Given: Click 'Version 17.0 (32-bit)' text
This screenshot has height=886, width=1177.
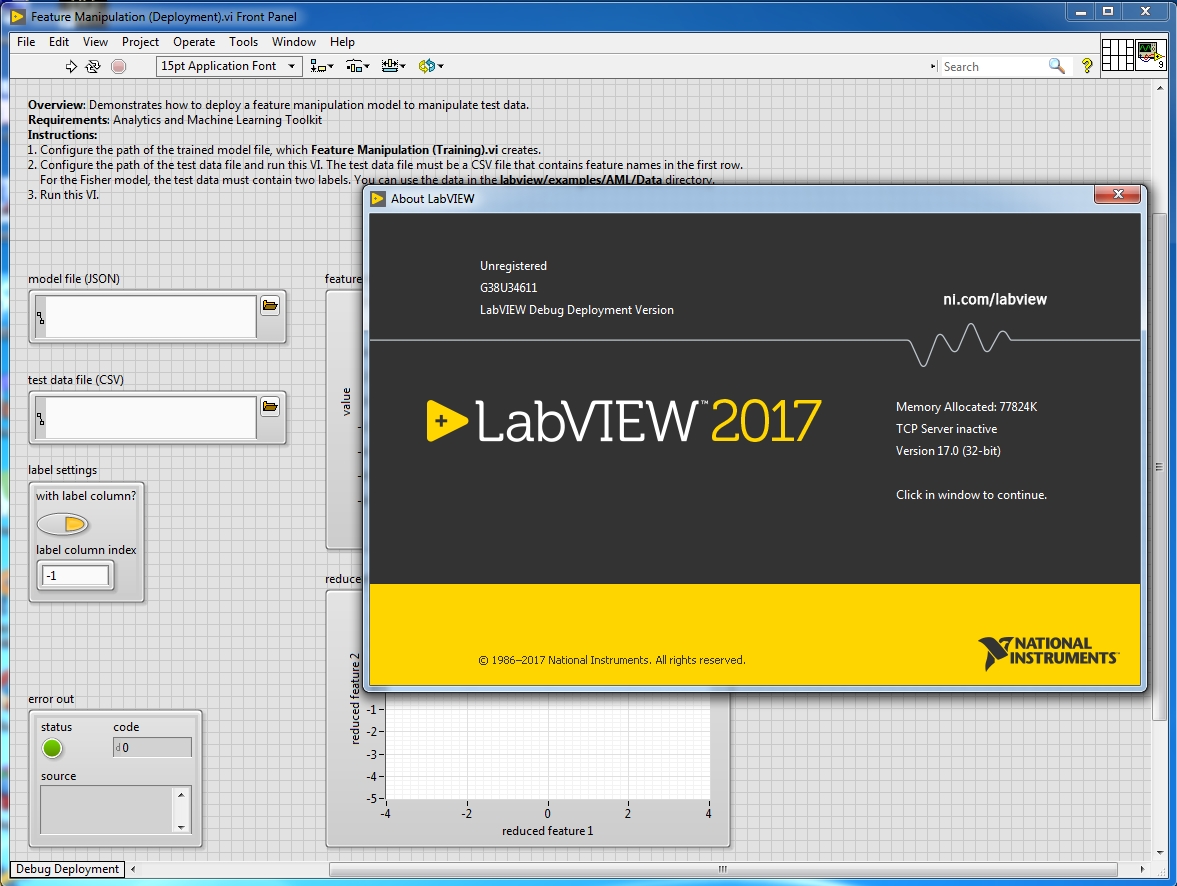Looking at the screenshot, I should 947,451.
